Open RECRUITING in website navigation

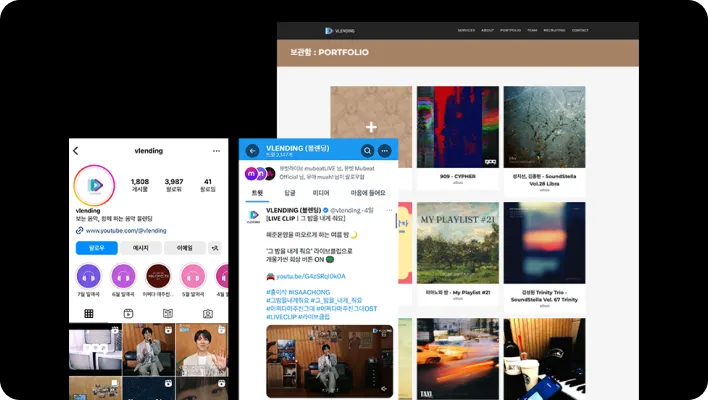tap(554, 31)
